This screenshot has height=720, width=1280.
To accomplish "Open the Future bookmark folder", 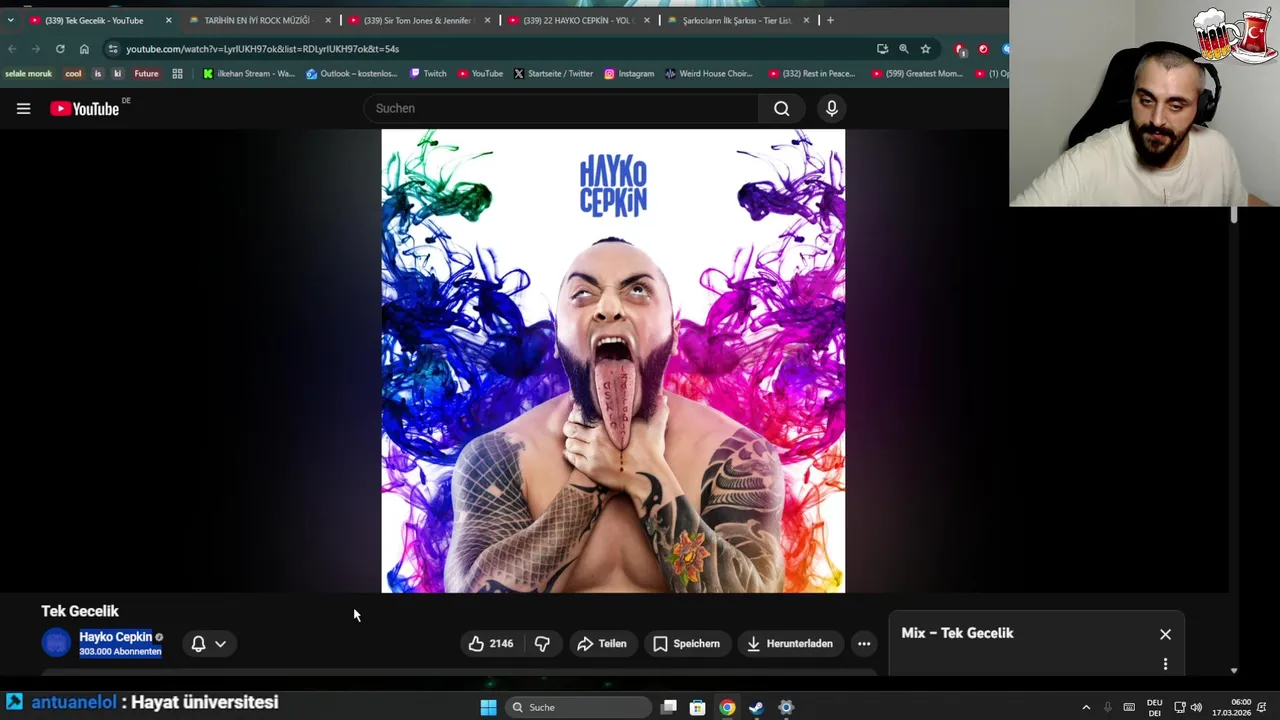I will point(146,74).
